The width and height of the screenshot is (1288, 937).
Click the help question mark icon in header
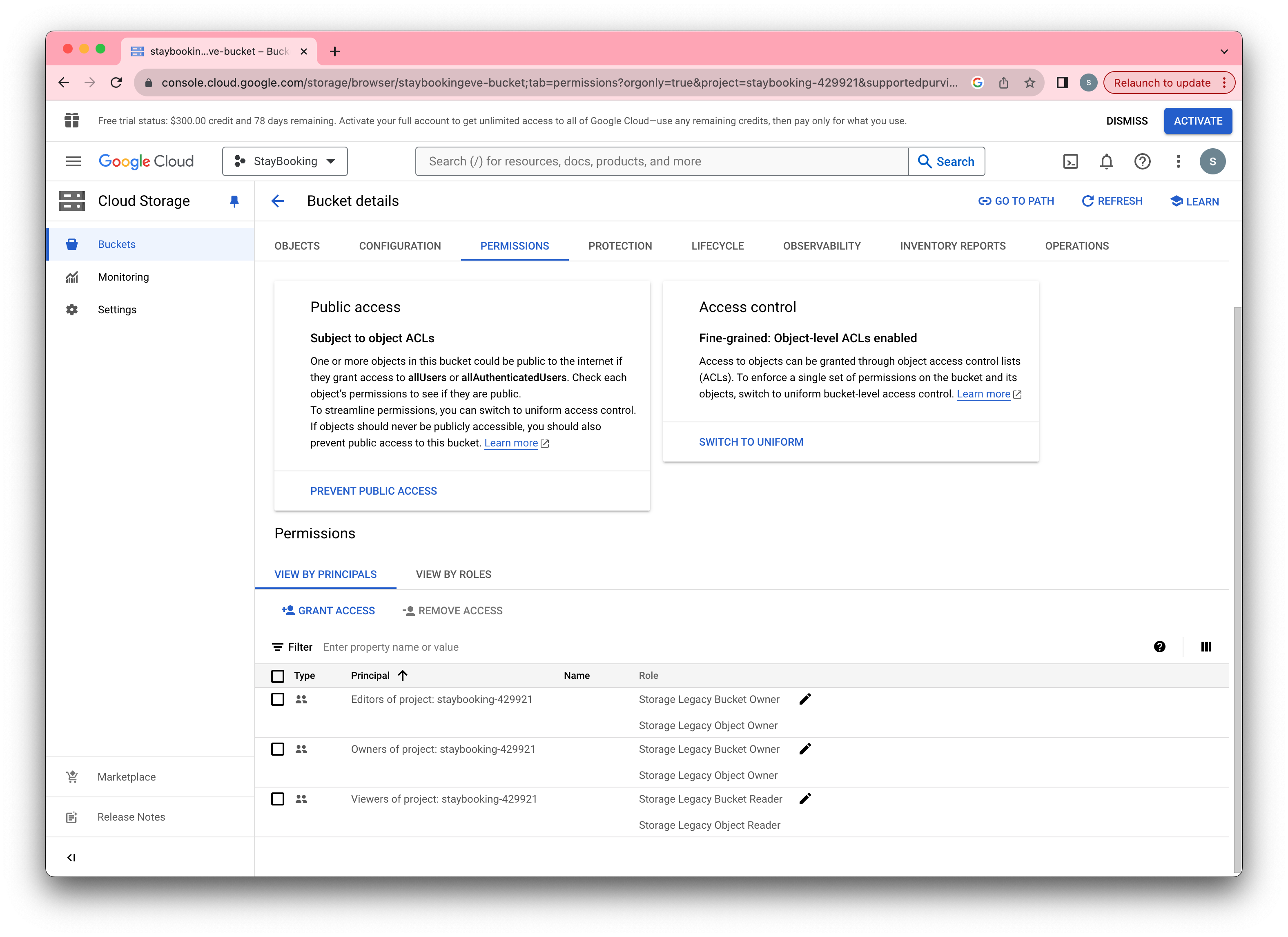click(1142, 162)
